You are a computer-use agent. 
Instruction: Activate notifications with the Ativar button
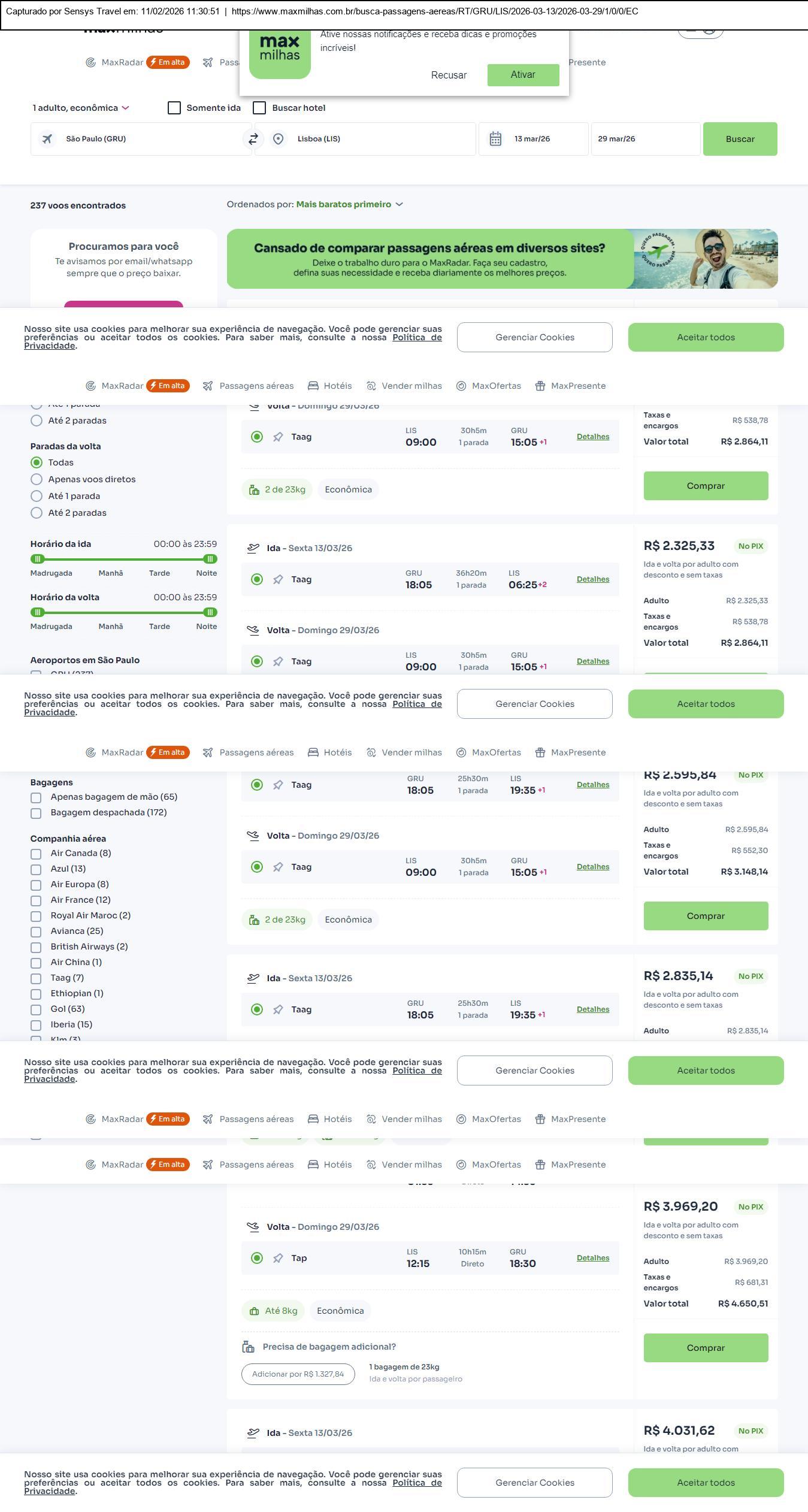pos(523,75)
